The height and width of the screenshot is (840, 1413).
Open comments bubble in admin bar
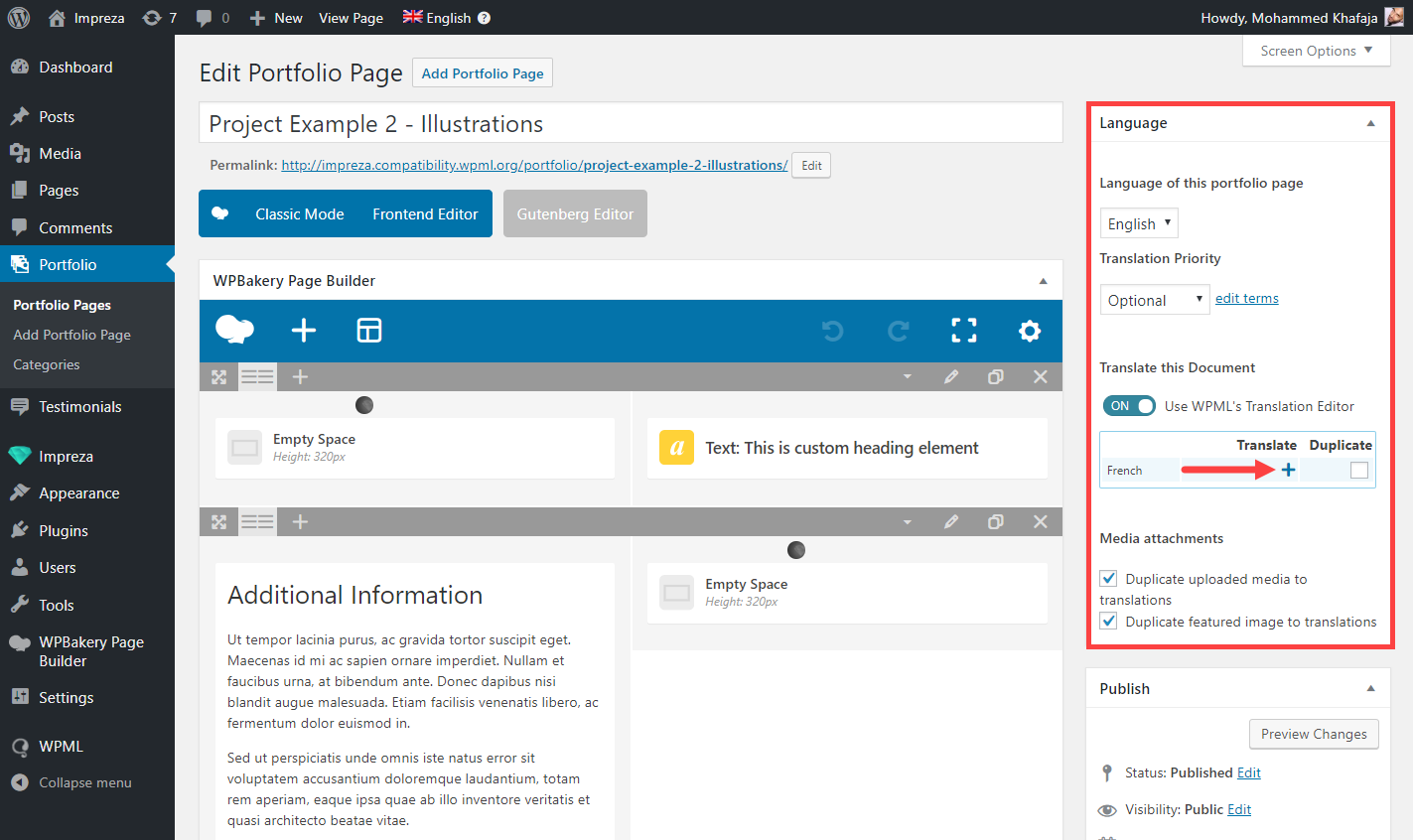point(212,18)
